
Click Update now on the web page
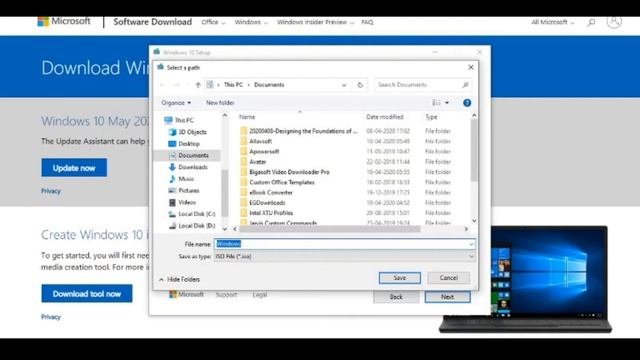[x=74, y=168]
